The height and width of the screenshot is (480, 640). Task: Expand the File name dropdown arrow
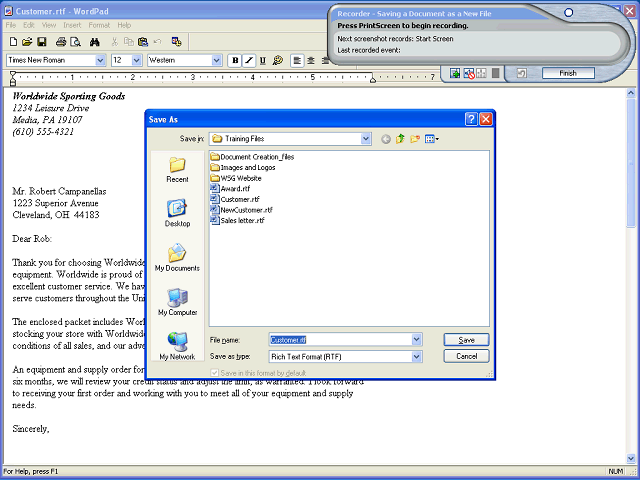416,340
